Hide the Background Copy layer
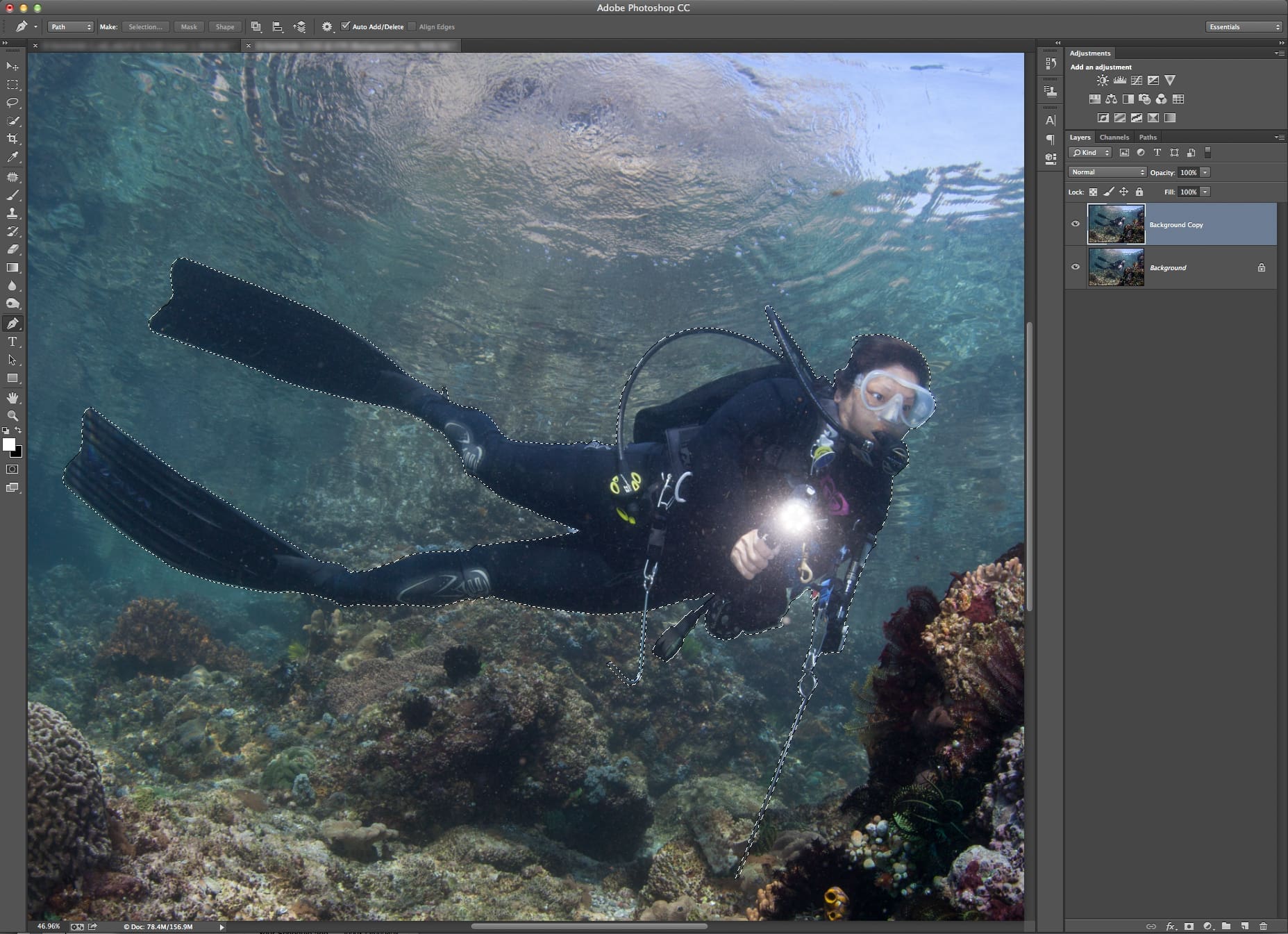 coord(1076,224)
